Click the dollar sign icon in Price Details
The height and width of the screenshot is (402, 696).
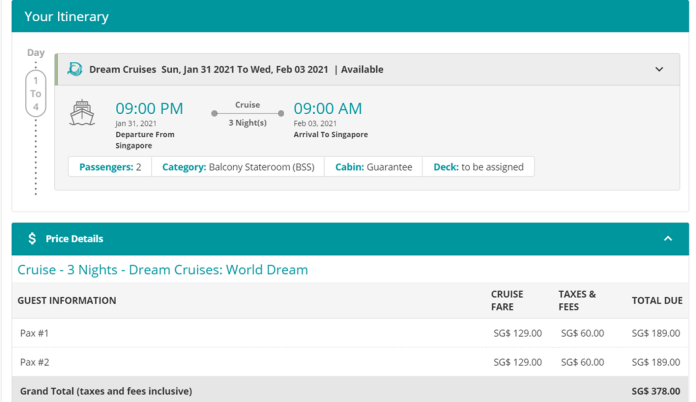click(x=32, y=239)
